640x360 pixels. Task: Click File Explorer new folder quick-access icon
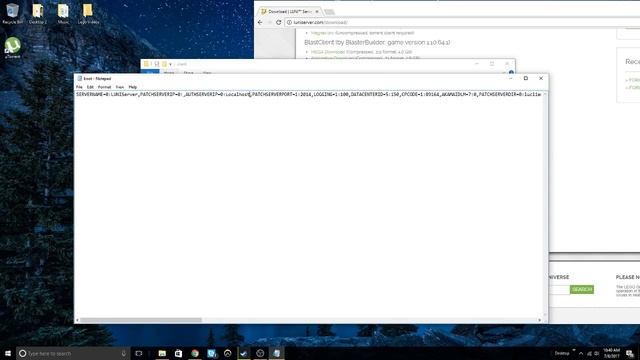(x=164, y=64)
